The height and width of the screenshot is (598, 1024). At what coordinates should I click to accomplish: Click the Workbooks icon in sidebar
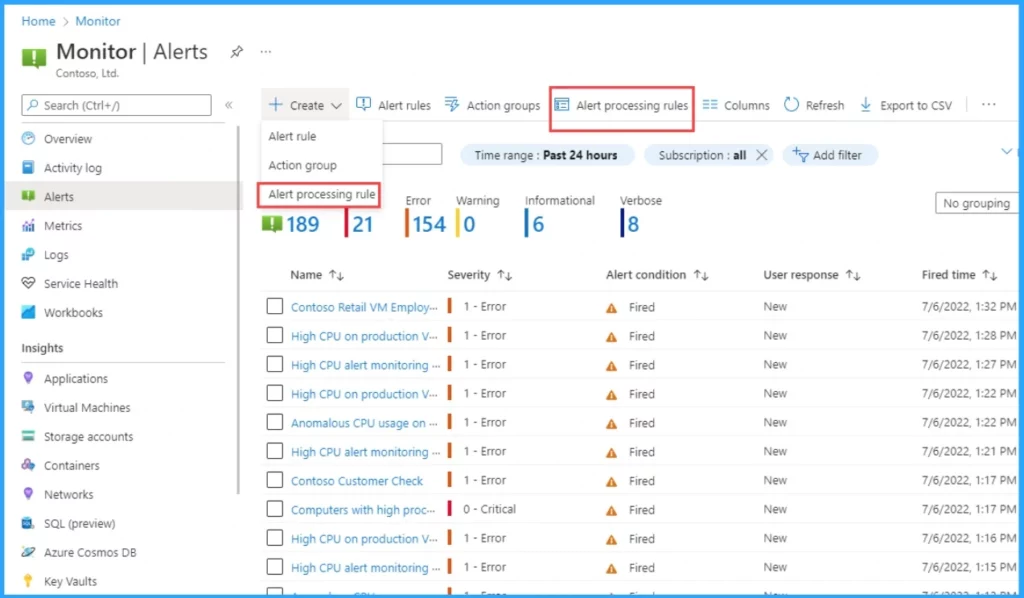pyautogui.click(x=28, y=312)
